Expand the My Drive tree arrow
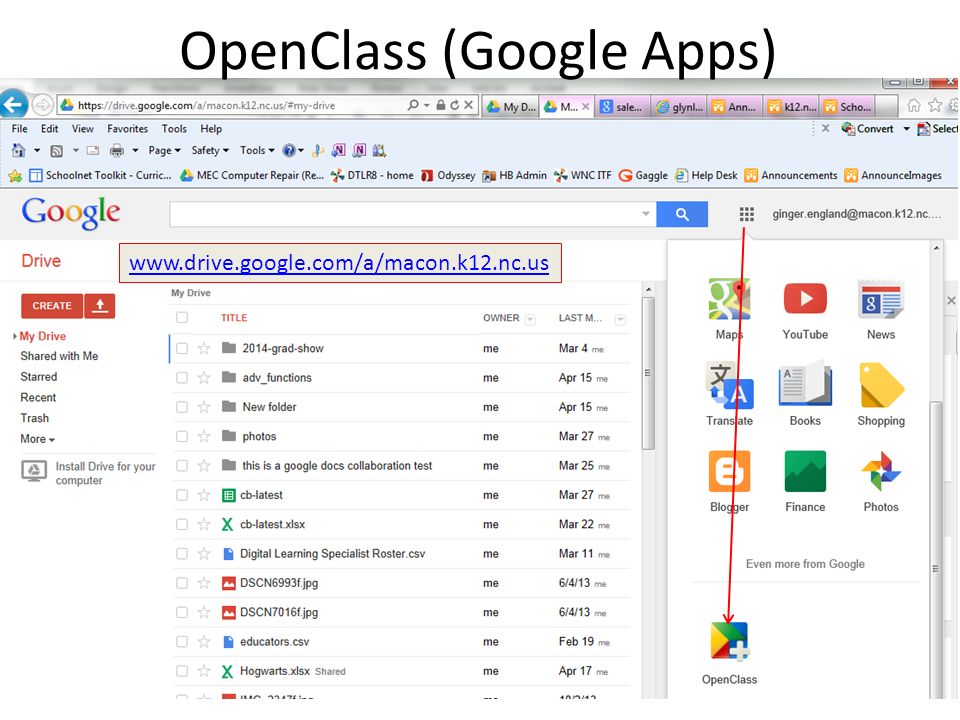The image size is (960, 720). (x=15, y=336)
